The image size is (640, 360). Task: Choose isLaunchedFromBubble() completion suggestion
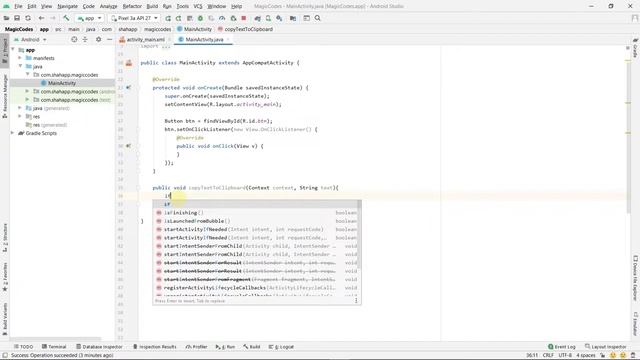257,221
